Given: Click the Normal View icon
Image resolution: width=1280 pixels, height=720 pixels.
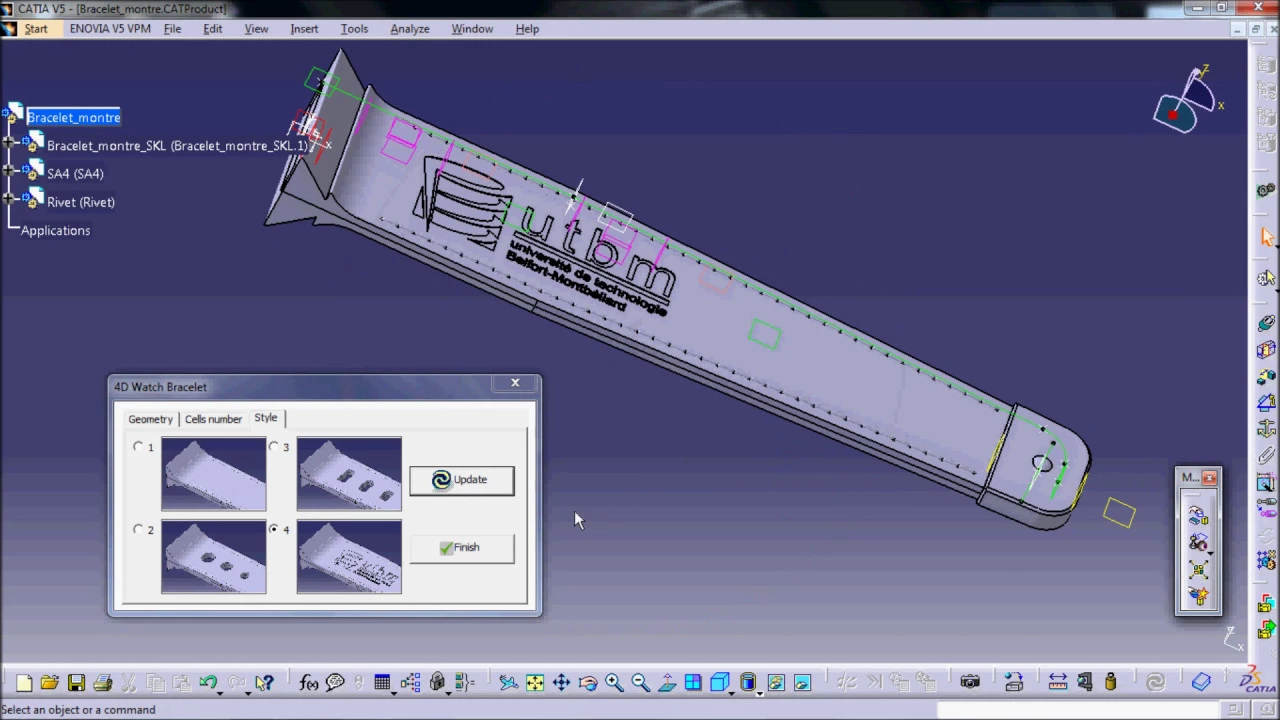Looking at the screenshot, I should click(x=667, y=683).
